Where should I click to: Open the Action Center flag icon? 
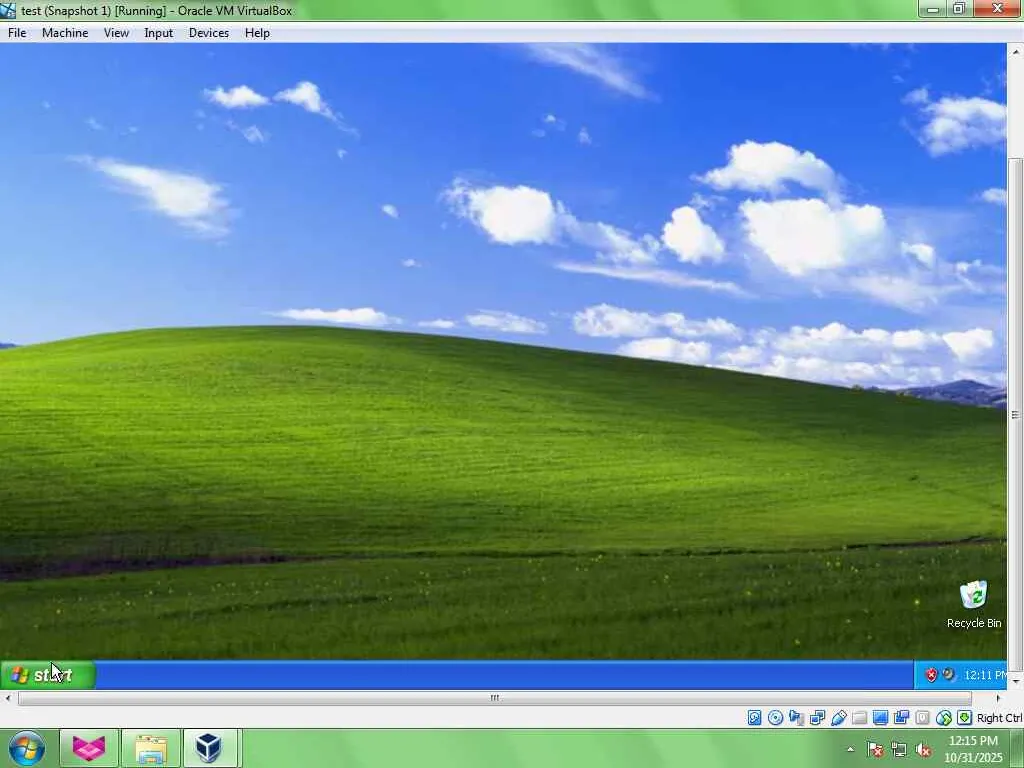pos(875,749)
